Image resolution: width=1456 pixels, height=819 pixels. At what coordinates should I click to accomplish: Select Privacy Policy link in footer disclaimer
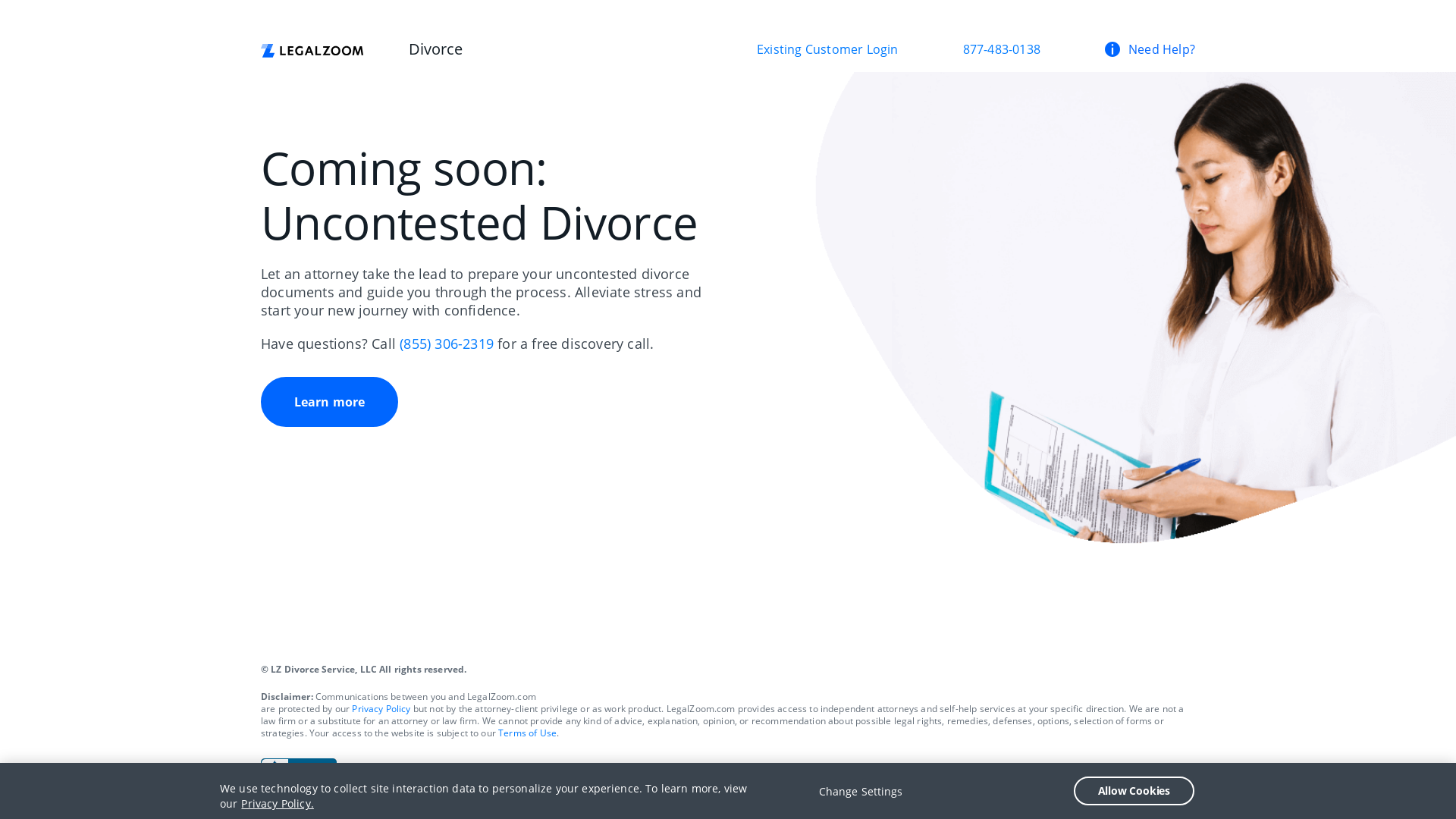pos(380,708)
